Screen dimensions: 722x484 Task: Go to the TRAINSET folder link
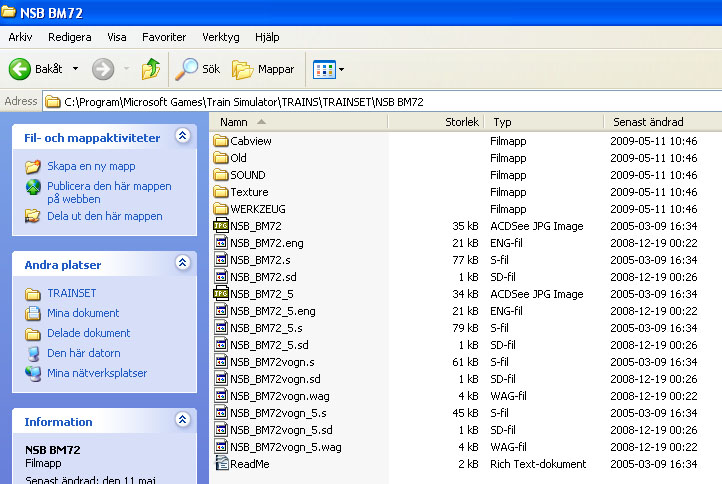point(72,293)
